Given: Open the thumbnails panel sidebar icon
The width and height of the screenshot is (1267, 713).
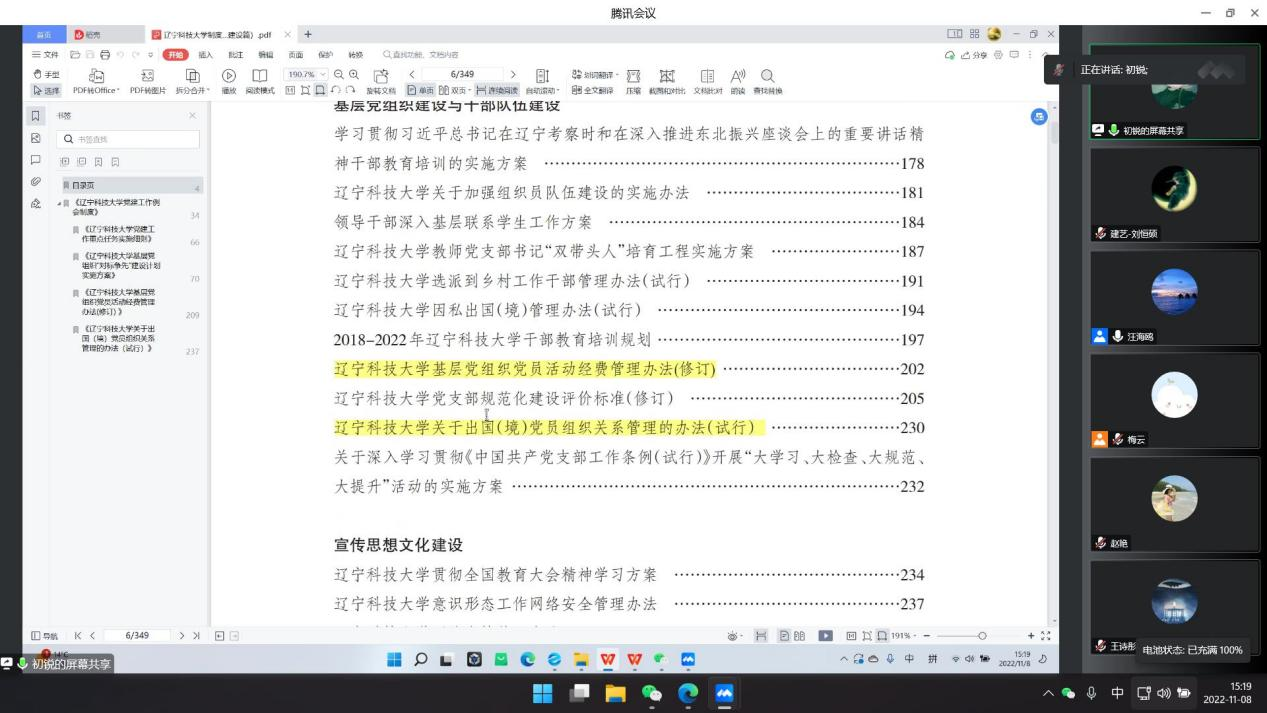Looking at the screenshot, I should tap(36, 138).
